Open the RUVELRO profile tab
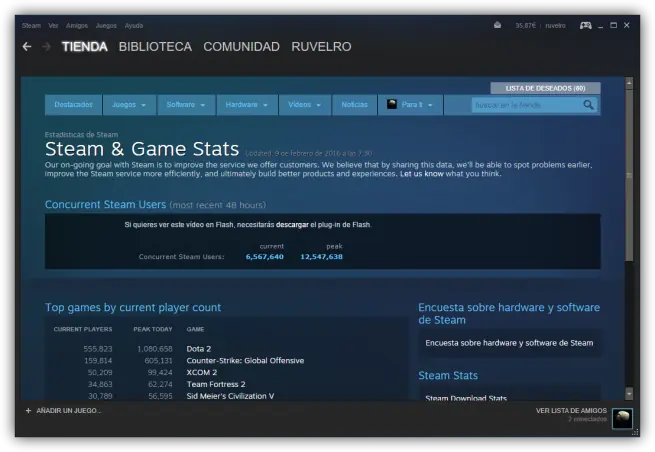This screenshot has height=452, width=655. click(321, 46)
